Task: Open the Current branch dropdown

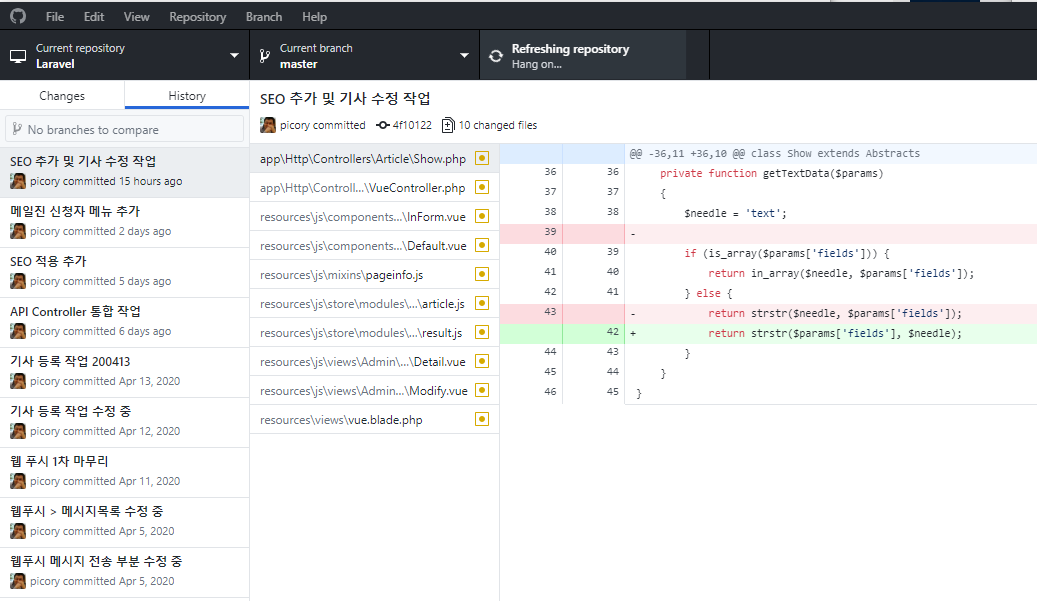Action: pyautogui.click(x=463, y=54)
